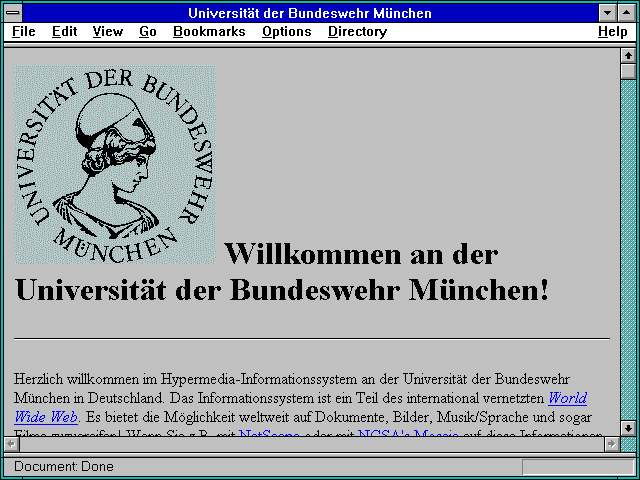
Task: Minimize the browser window
Action: (607, 13)
